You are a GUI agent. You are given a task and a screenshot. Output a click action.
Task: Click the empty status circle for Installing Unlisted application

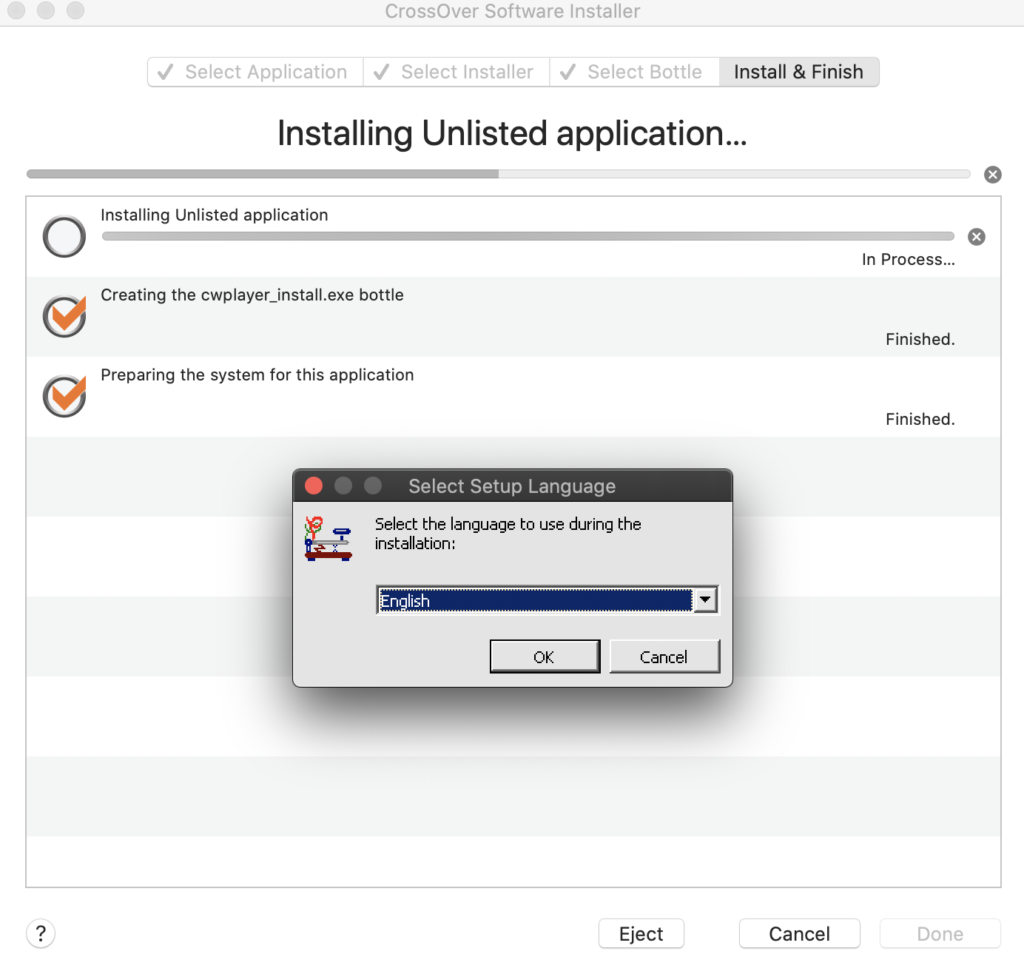(64, 237)
